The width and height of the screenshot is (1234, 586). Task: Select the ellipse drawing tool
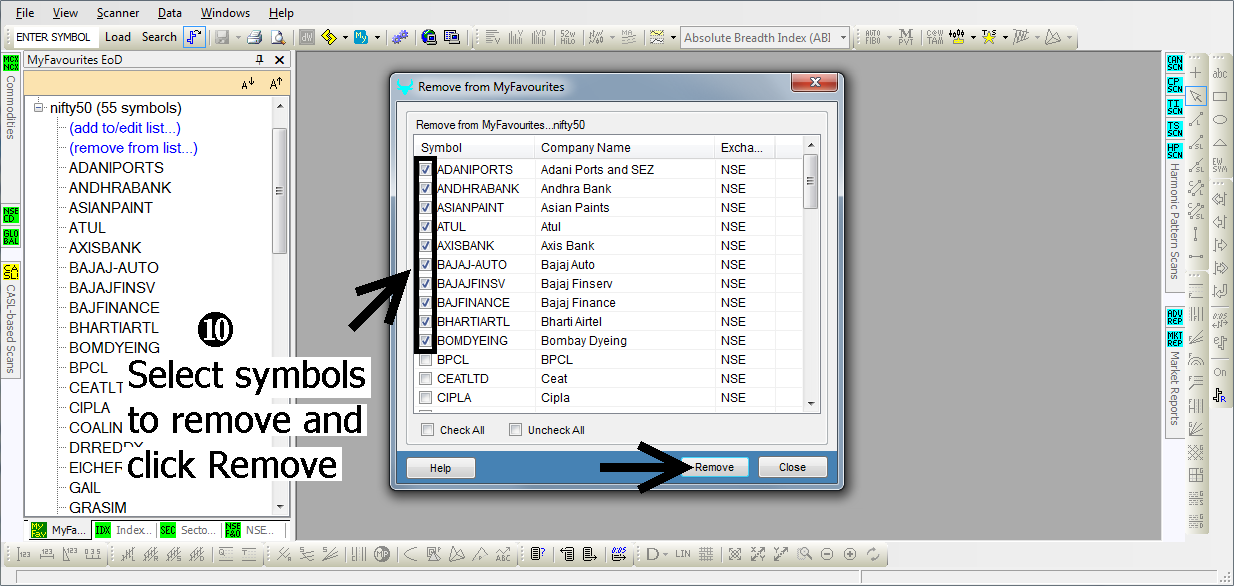click(1220, 119)
